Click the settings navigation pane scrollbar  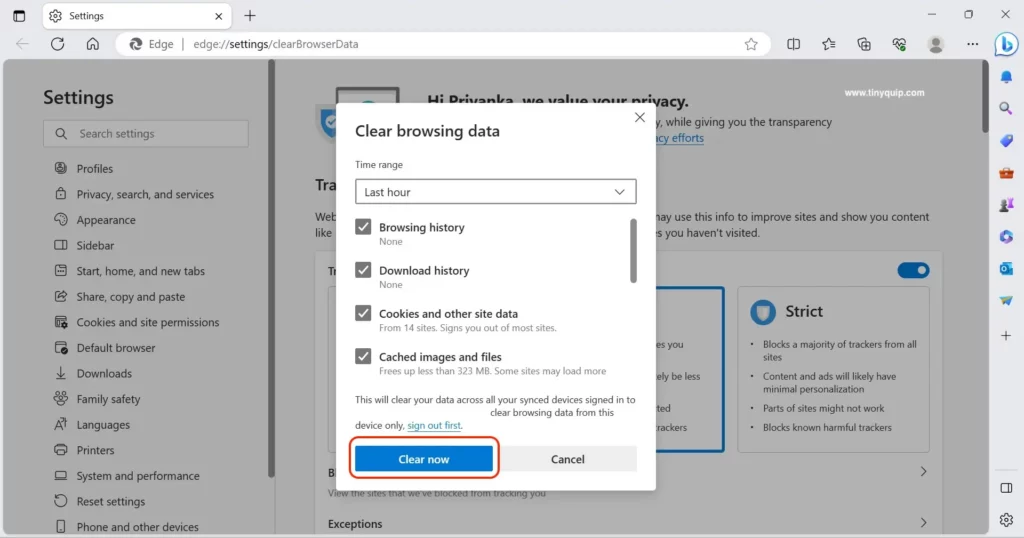pyautogui.click(x=271, y=268)
